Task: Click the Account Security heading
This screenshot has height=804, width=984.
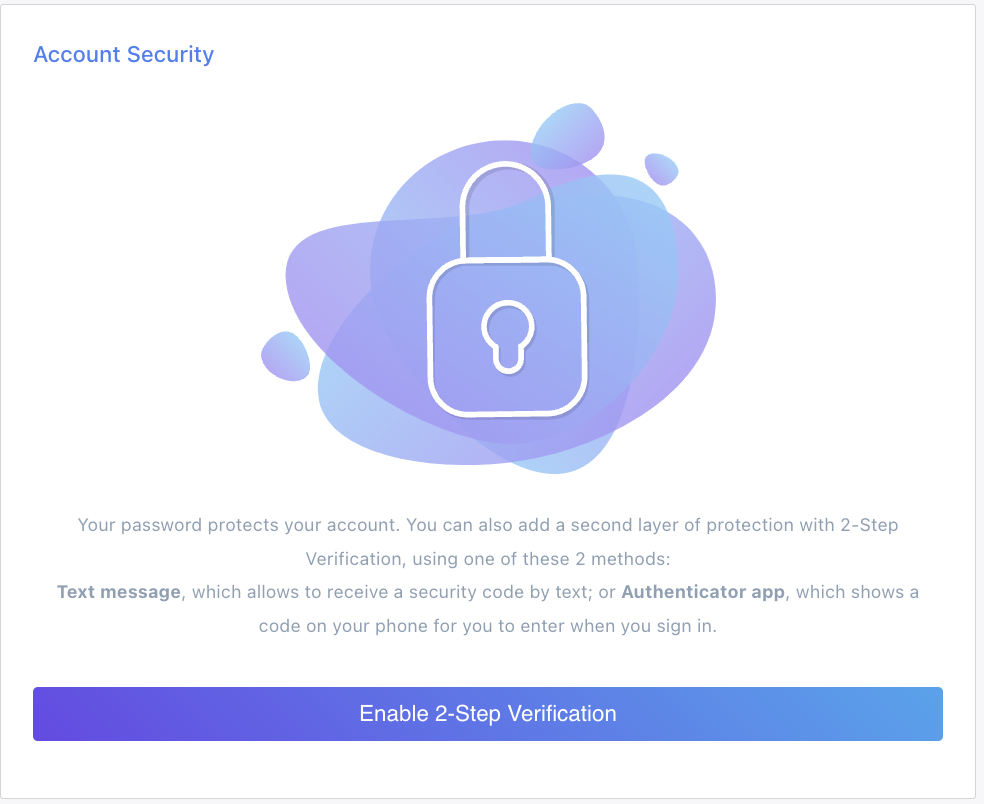Action: (124, 55)
